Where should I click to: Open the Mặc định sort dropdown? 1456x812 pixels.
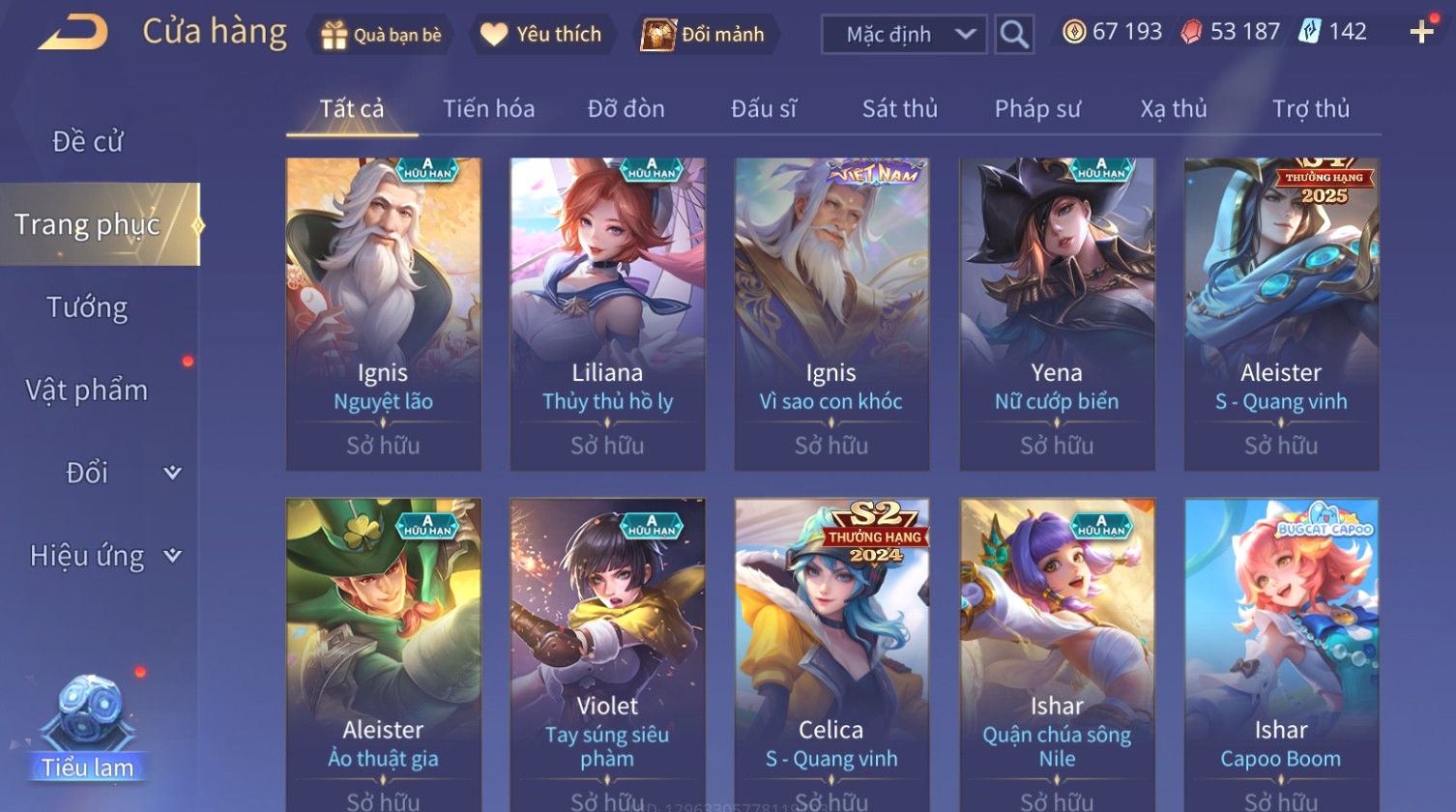point(905,35)
